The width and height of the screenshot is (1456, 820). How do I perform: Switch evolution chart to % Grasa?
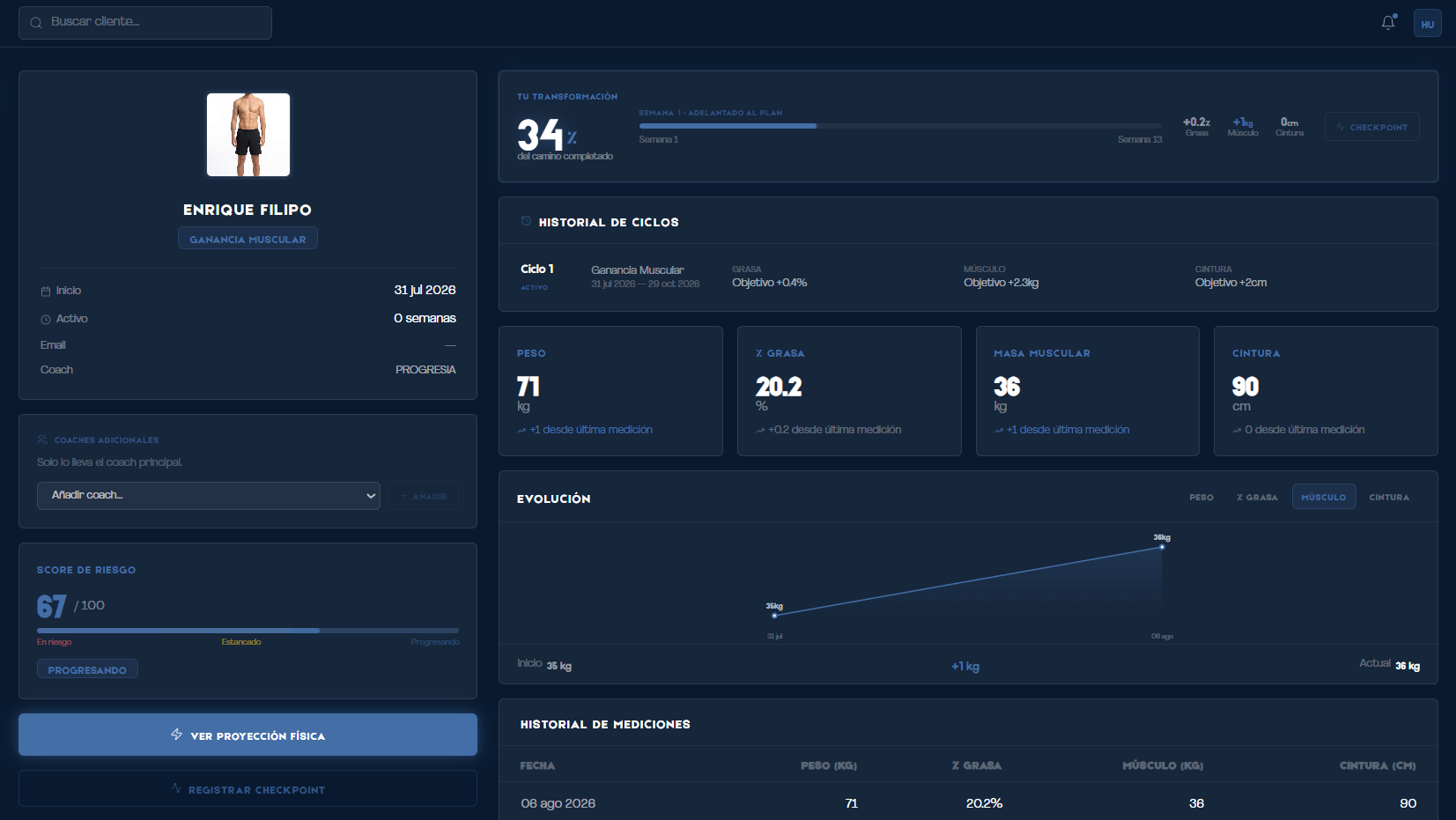pos(1257,498)
